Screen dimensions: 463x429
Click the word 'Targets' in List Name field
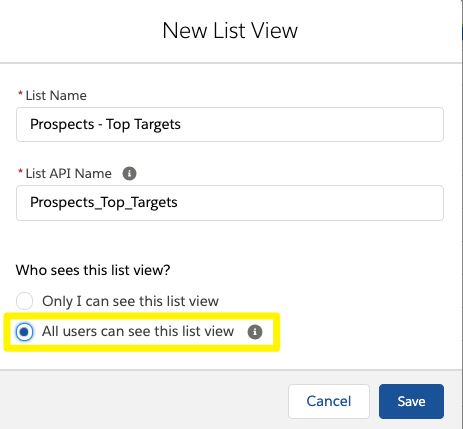click(x=157, y=125)
